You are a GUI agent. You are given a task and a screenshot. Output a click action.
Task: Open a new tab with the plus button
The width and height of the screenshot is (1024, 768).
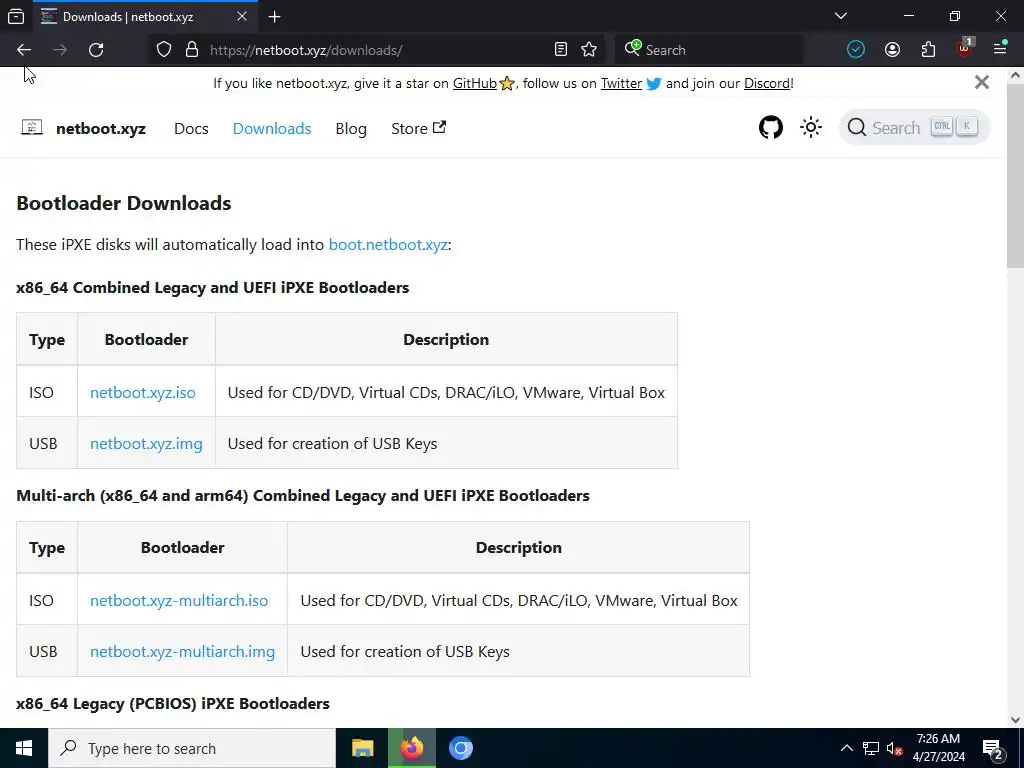tap(274, 16)
